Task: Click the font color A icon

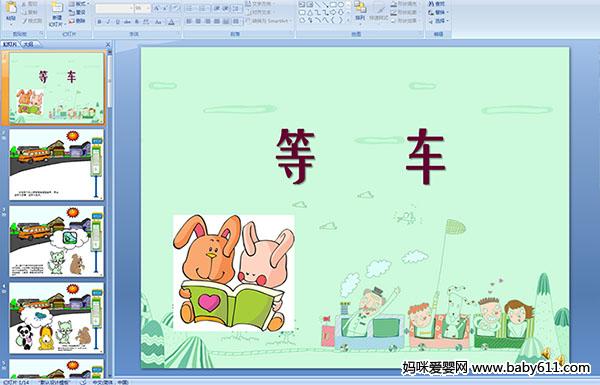Action: tap(171, 22)
